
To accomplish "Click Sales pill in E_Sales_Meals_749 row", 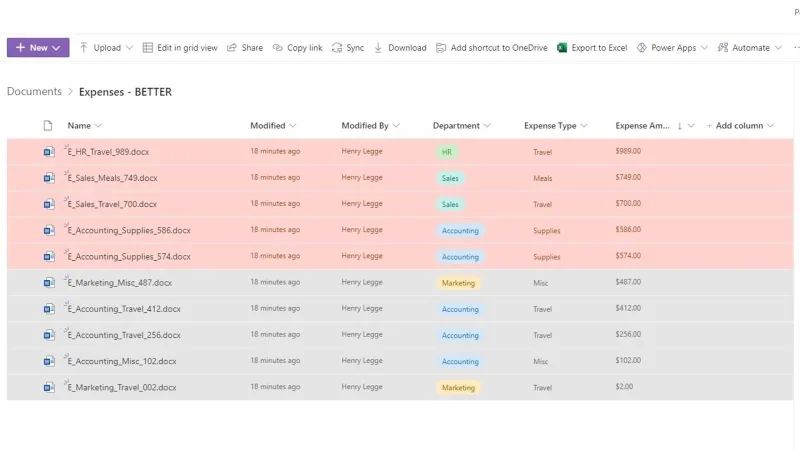I will point(450,178).
